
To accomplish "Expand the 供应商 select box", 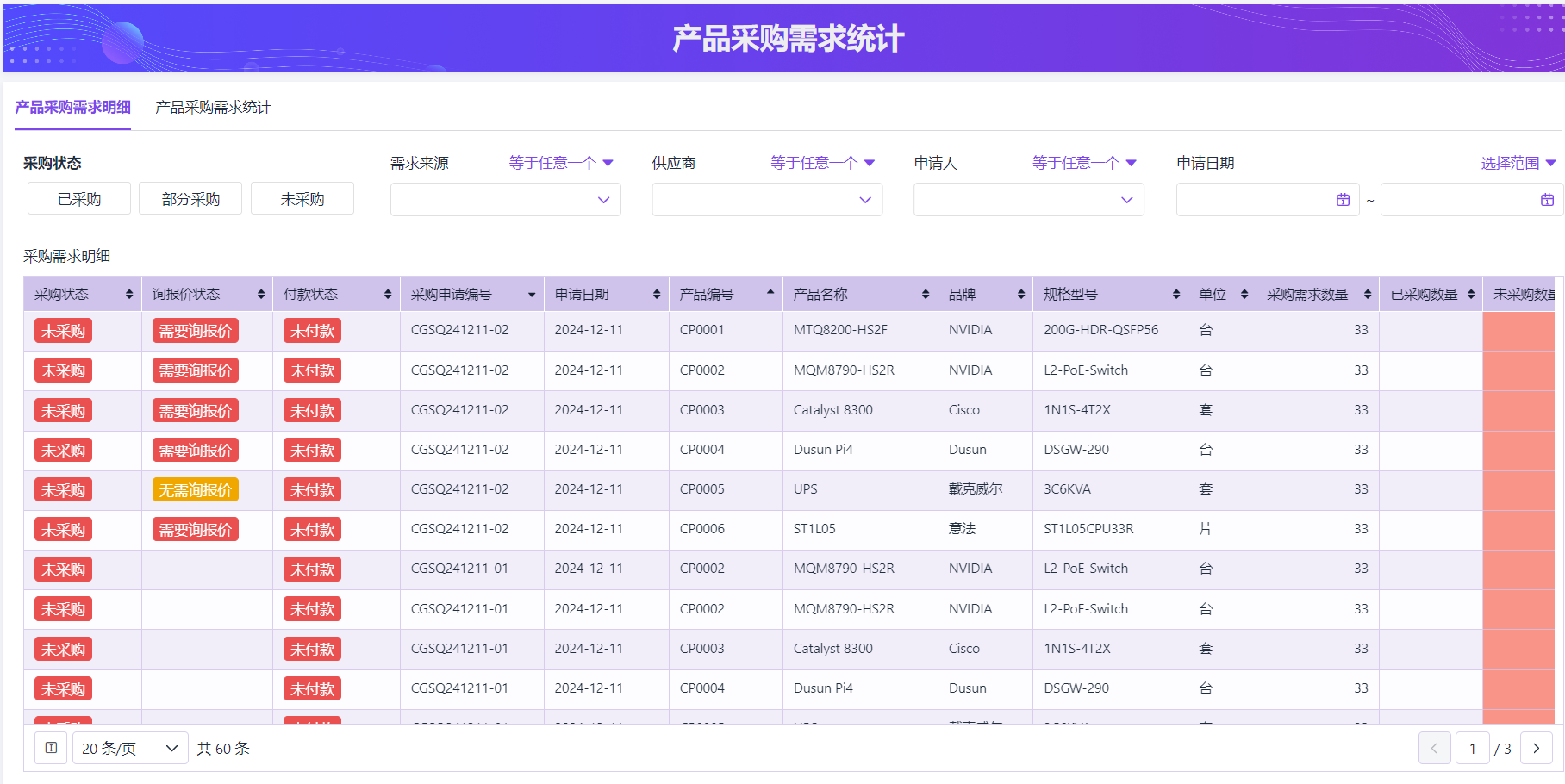I will [767, 200].
